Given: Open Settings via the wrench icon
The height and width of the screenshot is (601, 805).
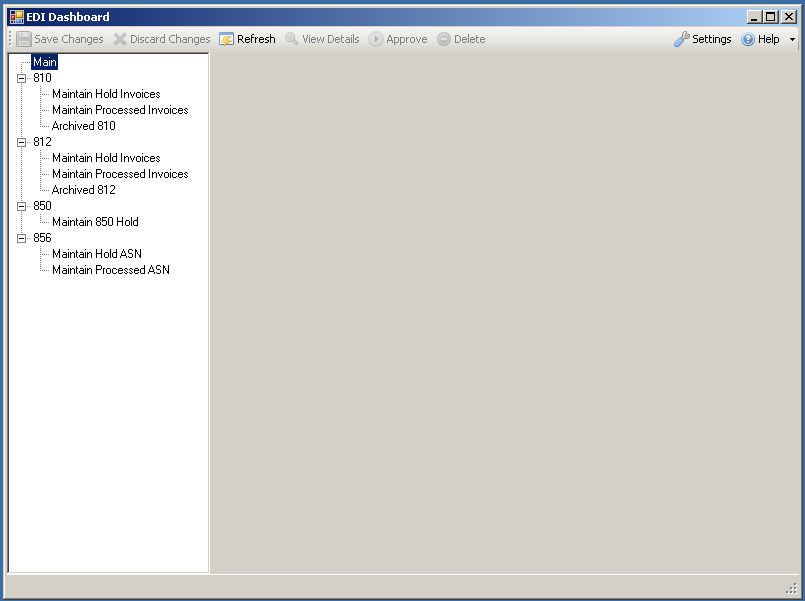Looking at the screenshot, I should click(682, 39).
